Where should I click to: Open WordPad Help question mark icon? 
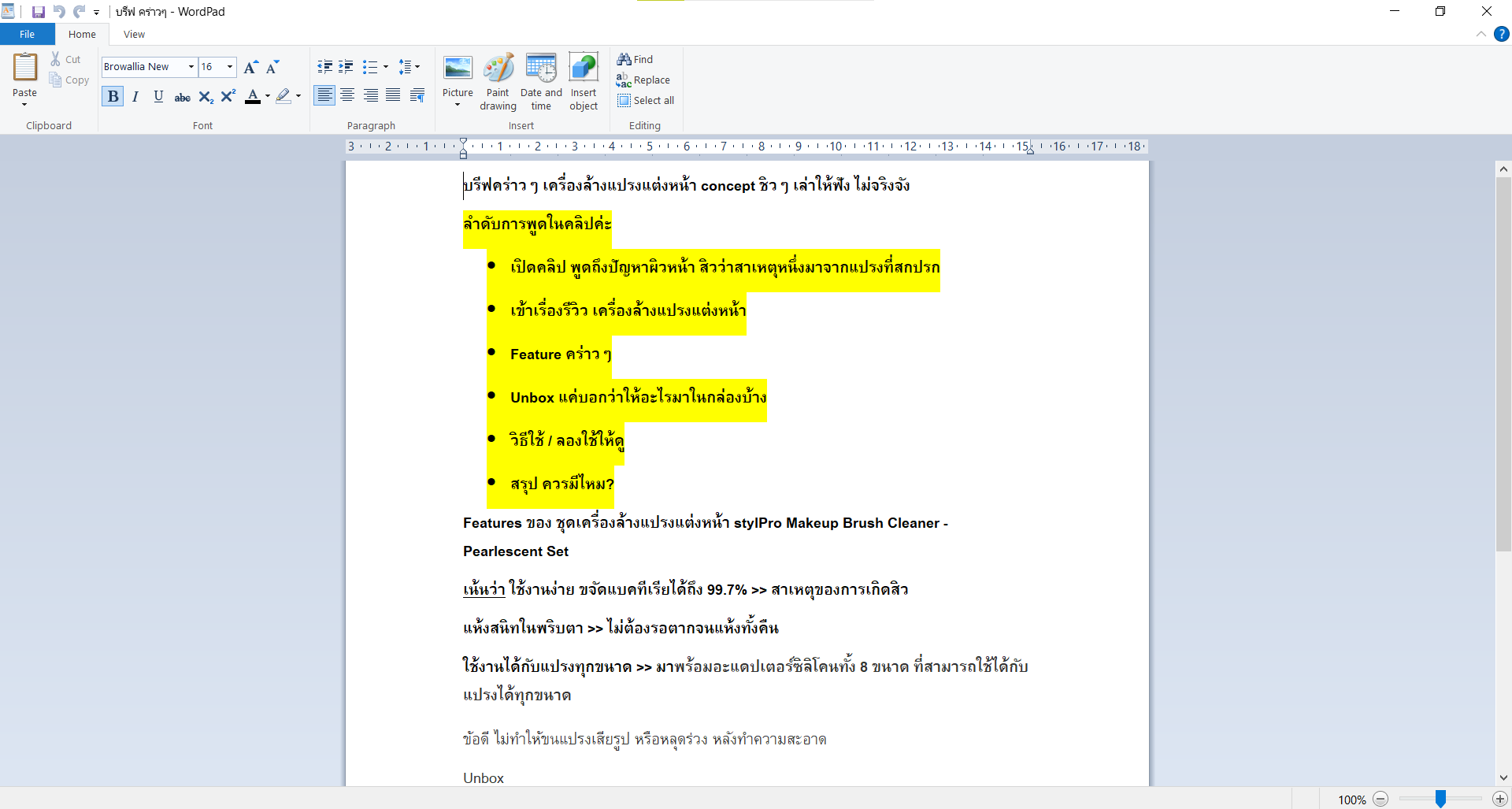tap(1502, 34)
